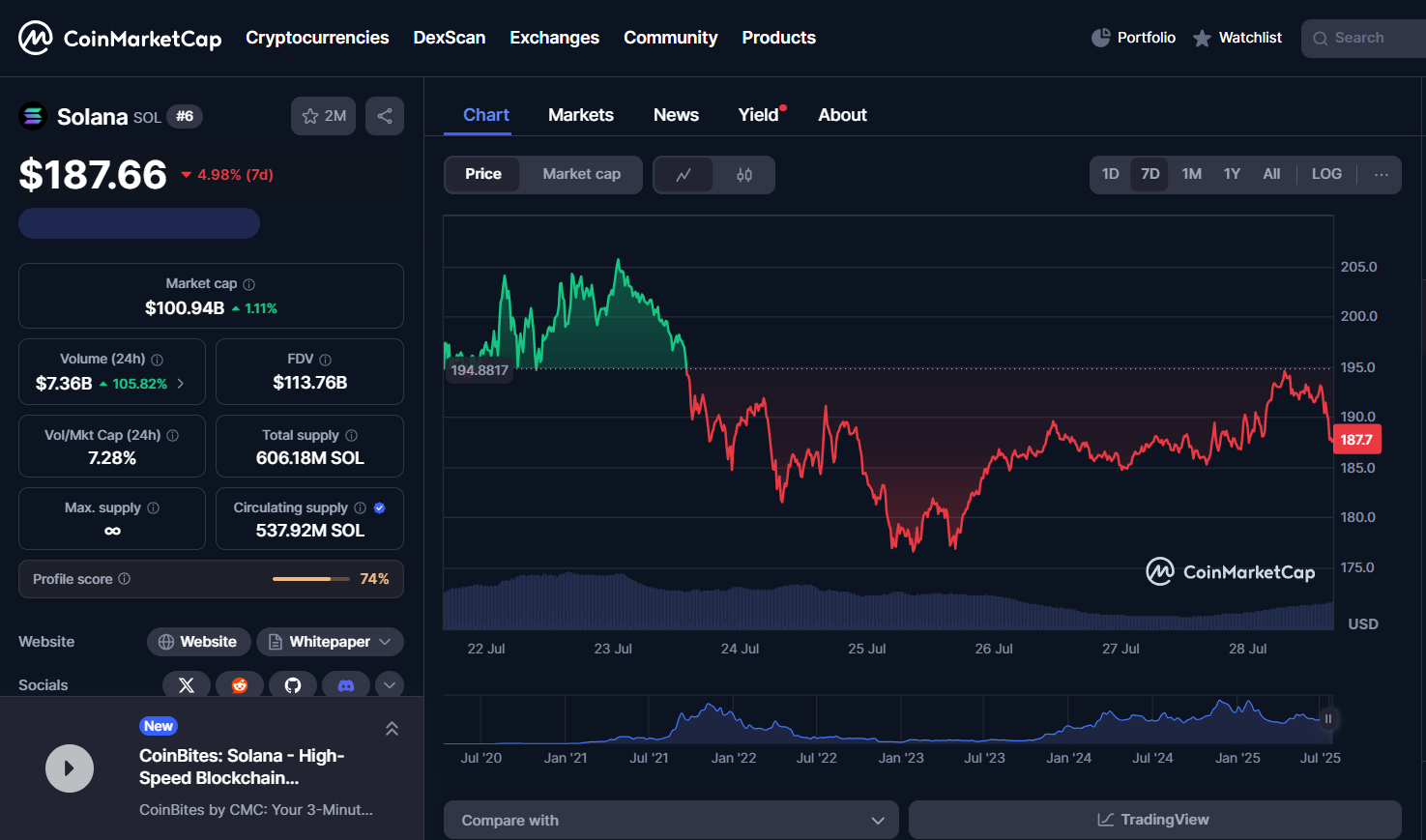1426x840 pixels.
Task: Expand Volume (24h) details arrow
Action: tap(181, 384)
